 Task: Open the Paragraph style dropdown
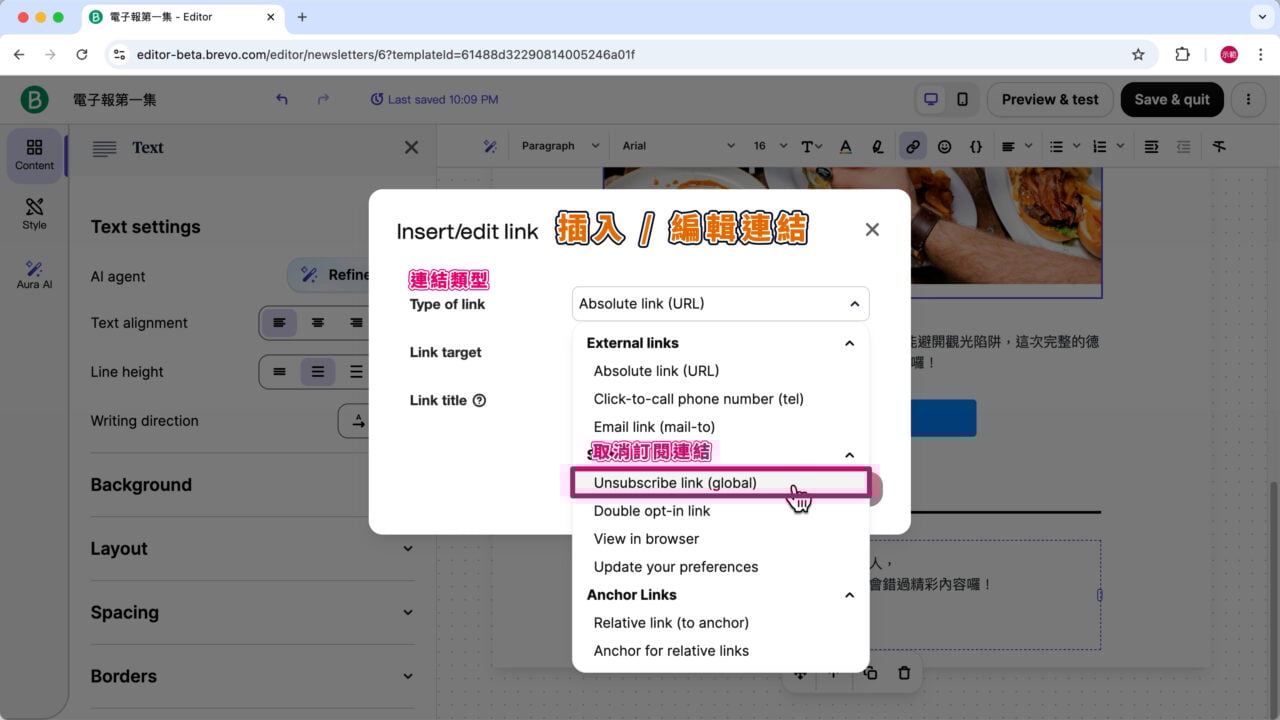coord(559,145)
